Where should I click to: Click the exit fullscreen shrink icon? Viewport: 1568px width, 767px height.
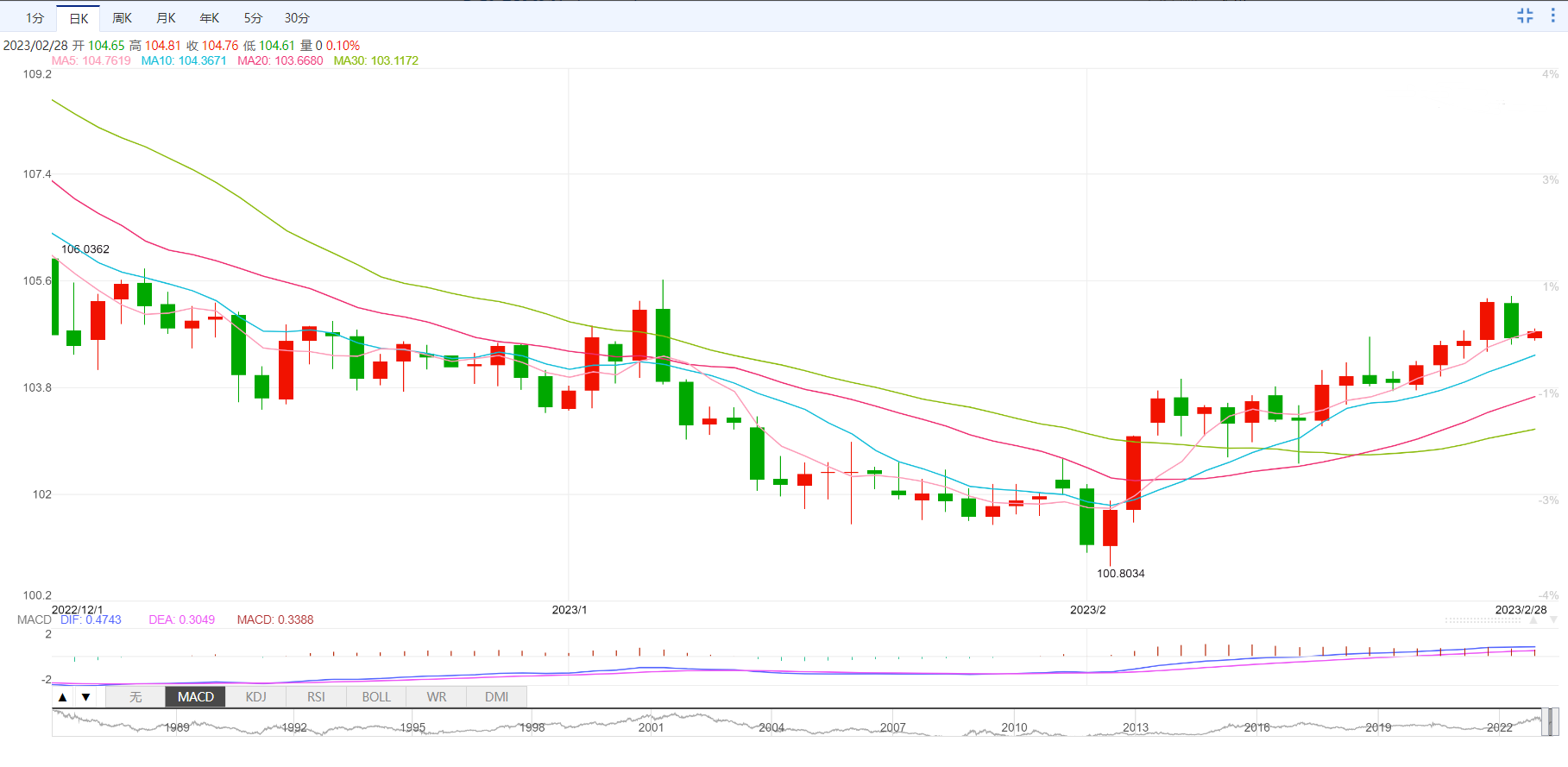[x=1525, y=16]
